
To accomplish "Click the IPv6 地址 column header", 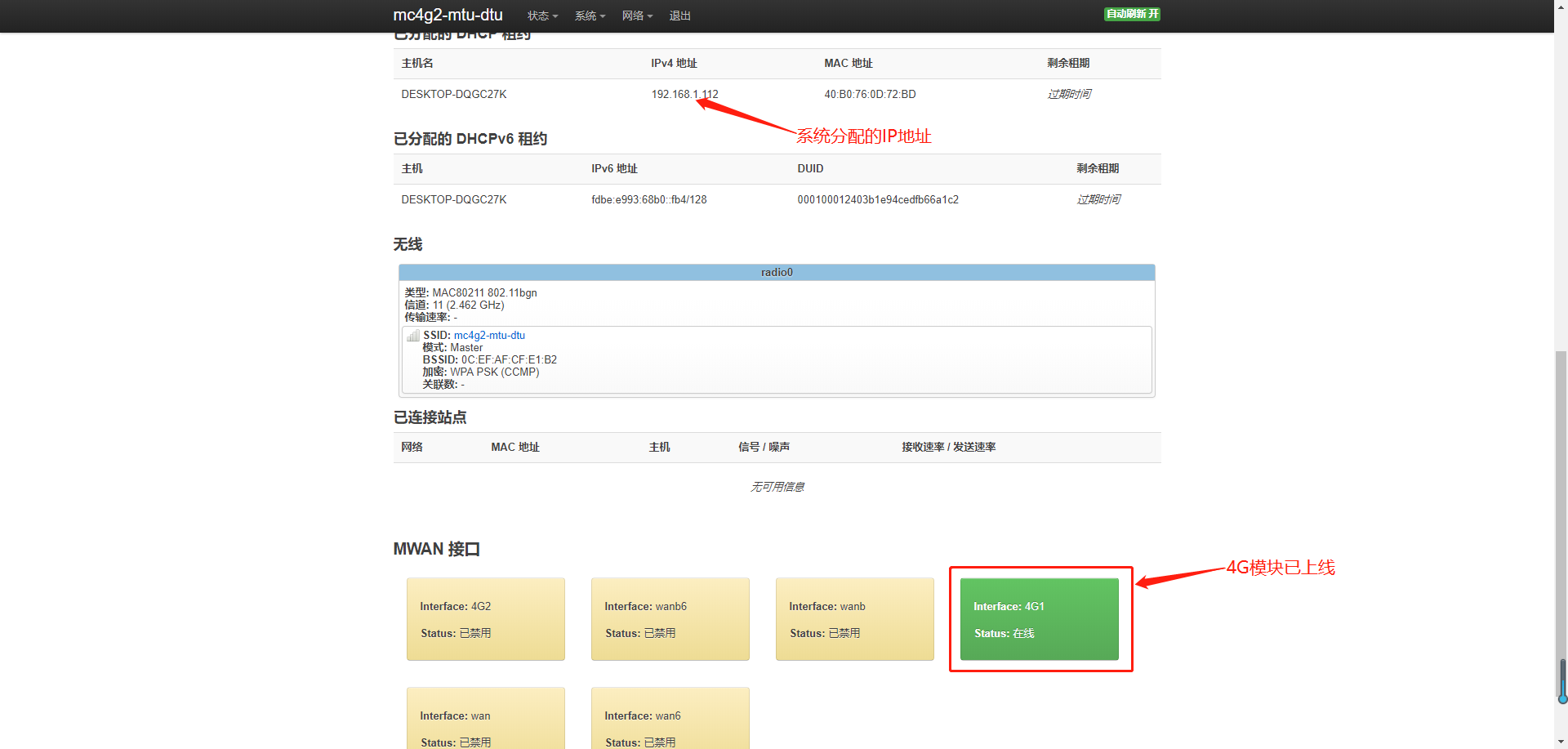I will (614, 168).
